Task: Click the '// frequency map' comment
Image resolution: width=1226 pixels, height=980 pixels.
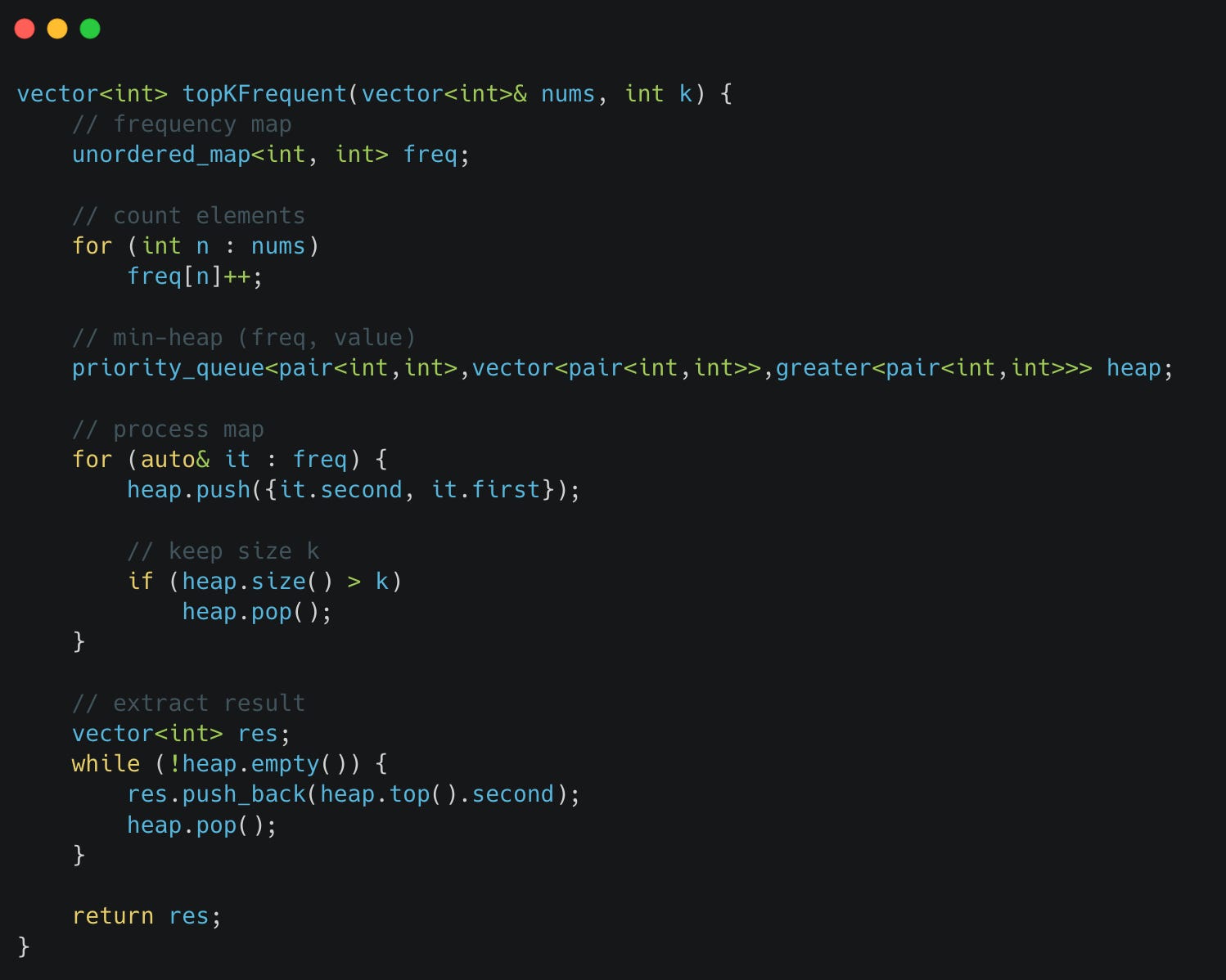Action: click(x=182, y=124)
